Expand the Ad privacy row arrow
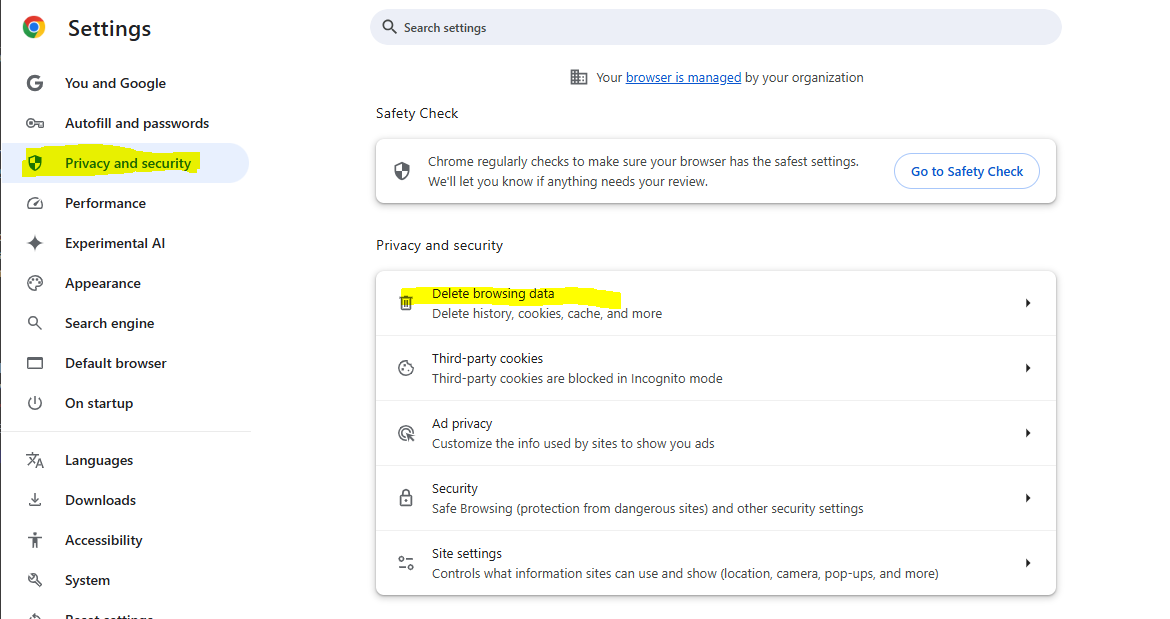Image resolution: width=1170 pixels, height=619 pixels. [x=1027, y=433]
